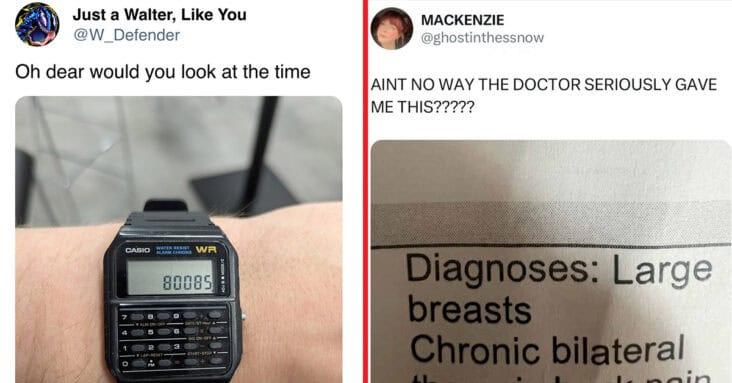Open the @ghostinthessnow handle link
732x383 pixels.
(482, 38)
